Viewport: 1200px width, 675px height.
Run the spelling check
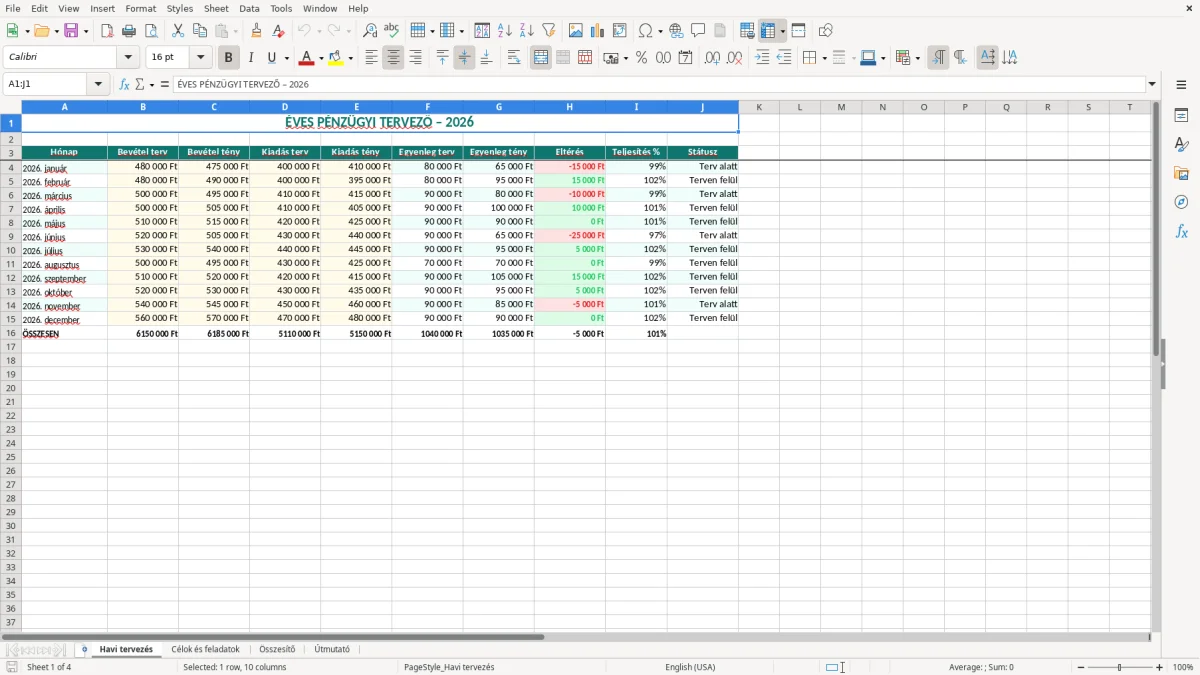point(392,31)
